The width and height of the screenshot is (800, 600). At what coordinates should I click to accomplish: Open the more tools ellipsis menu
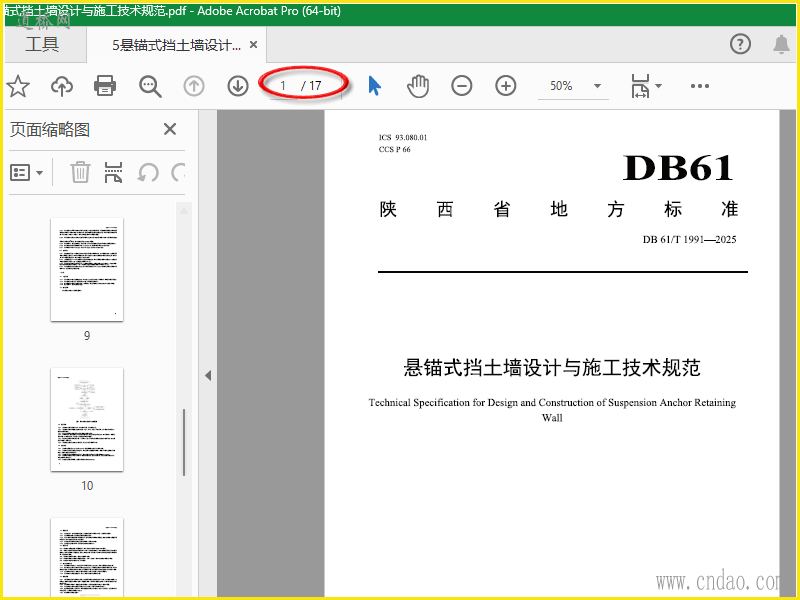(x=699, y=86)
